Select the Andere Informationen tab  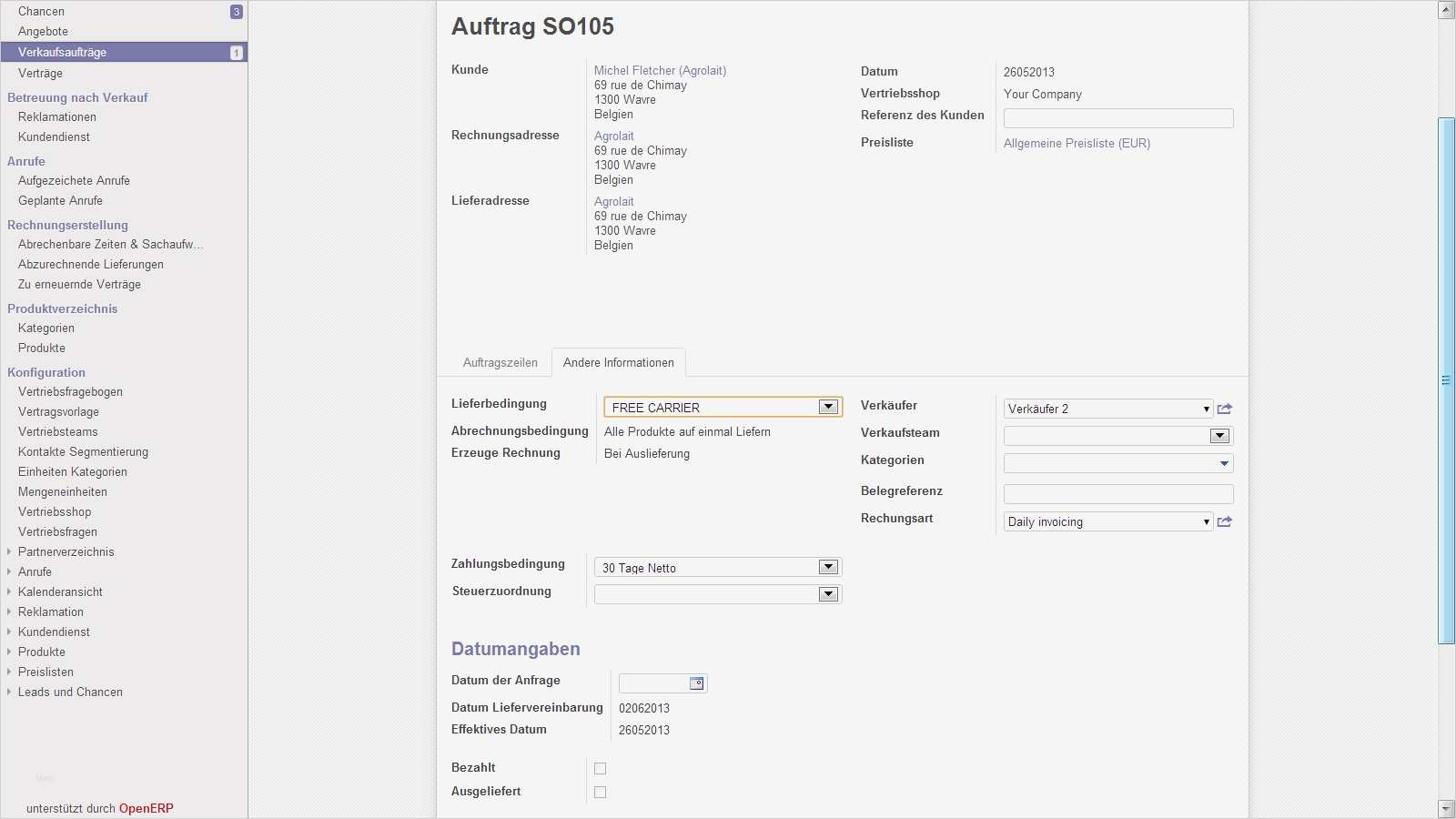[x=619, y=362]
